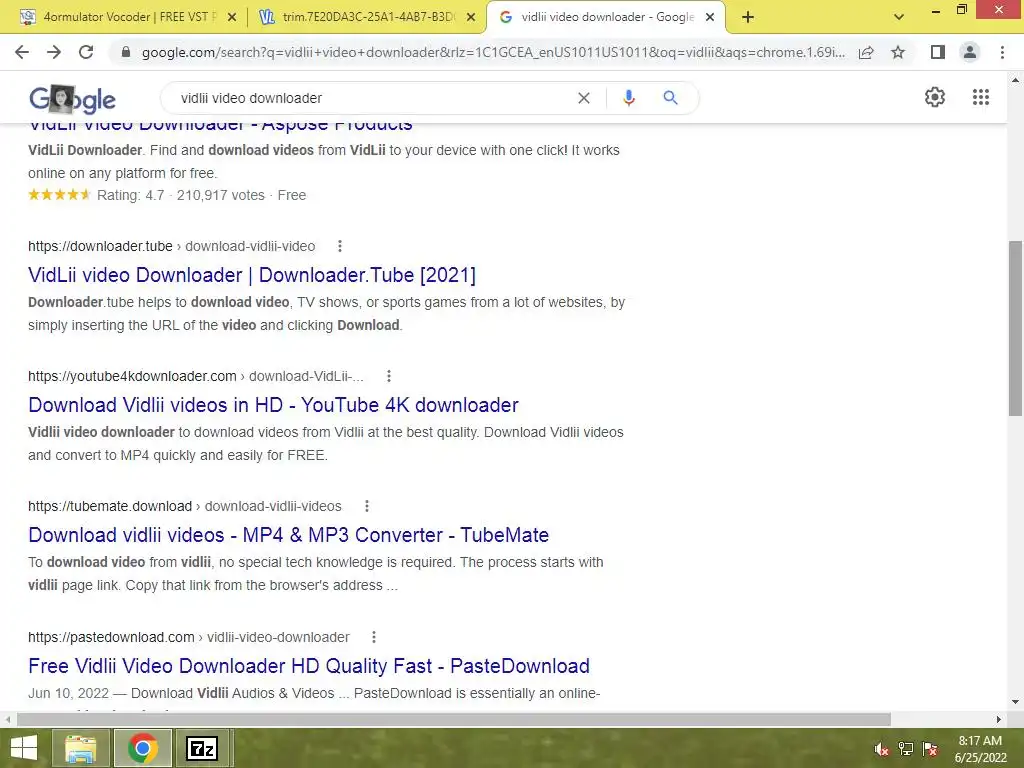Image resolution: width=1024 pixels, height=768 pixels.
Task: Submit search with the magnifying glass
Action: [670, 98]
